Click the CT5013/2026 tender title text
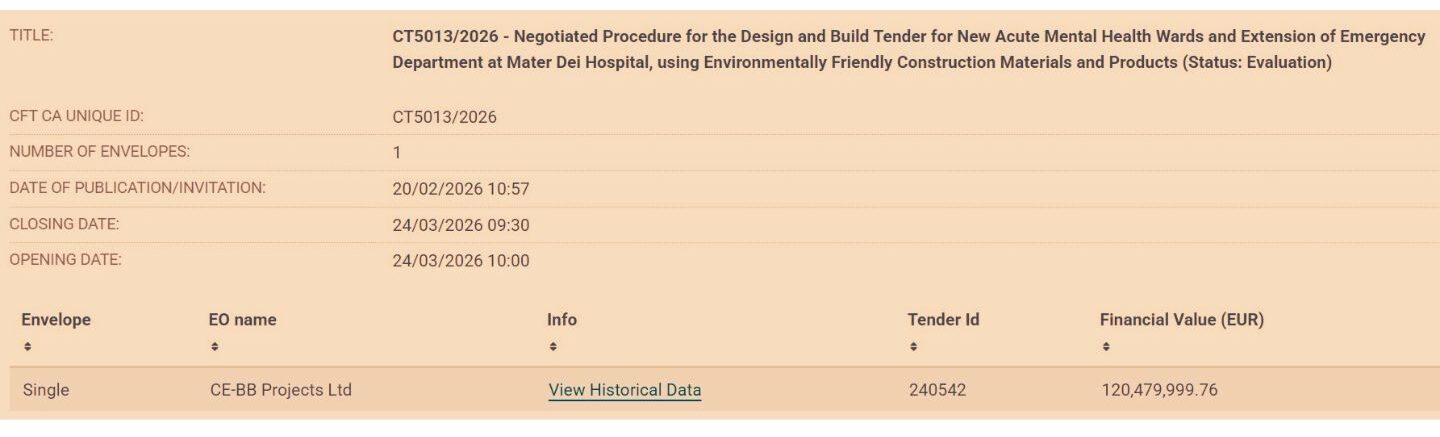Image resolution: width=1440 pixels, height=437 pixels. click(908, 49)
